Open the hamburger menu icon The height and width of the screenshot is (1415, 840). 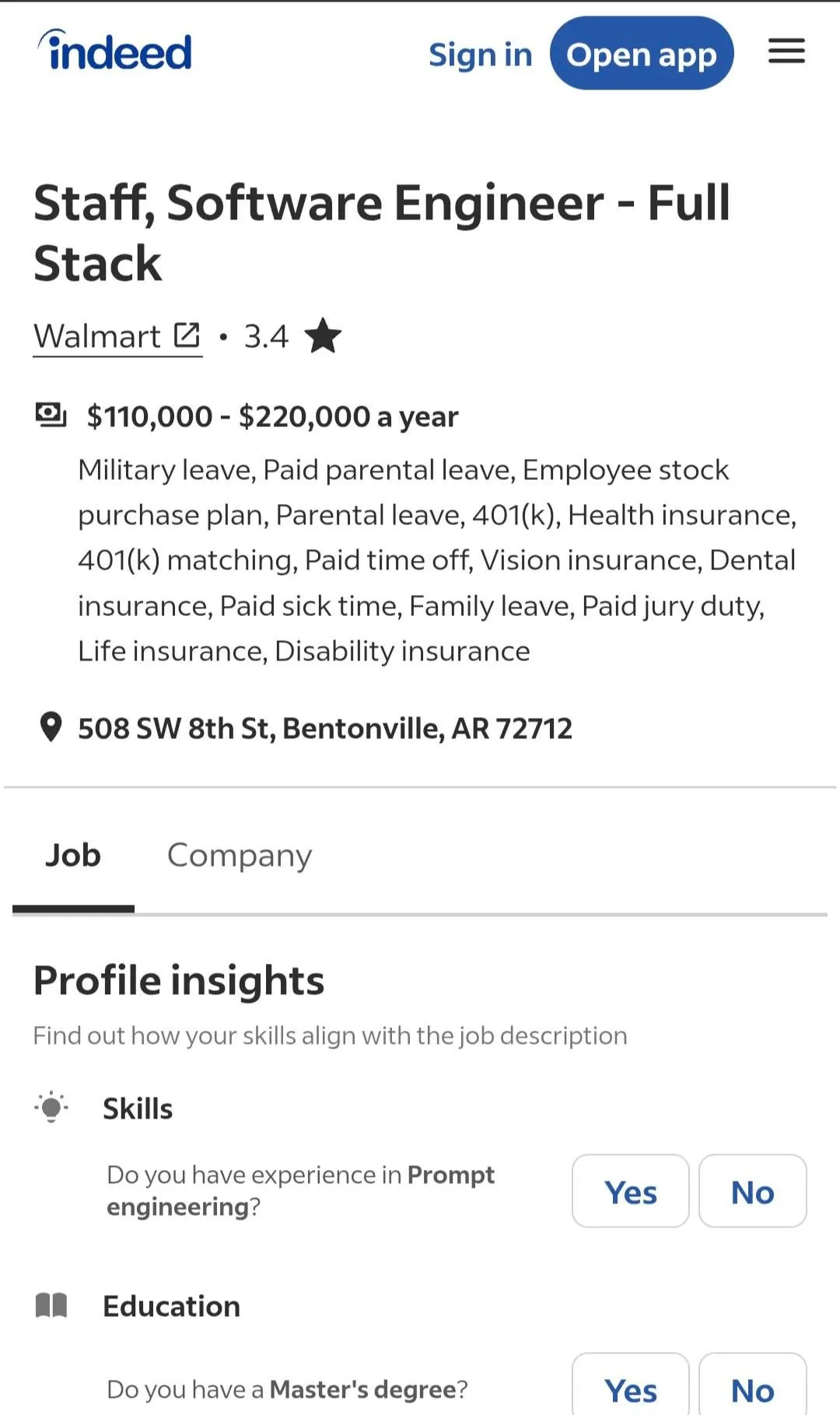[x=786, y=51]
